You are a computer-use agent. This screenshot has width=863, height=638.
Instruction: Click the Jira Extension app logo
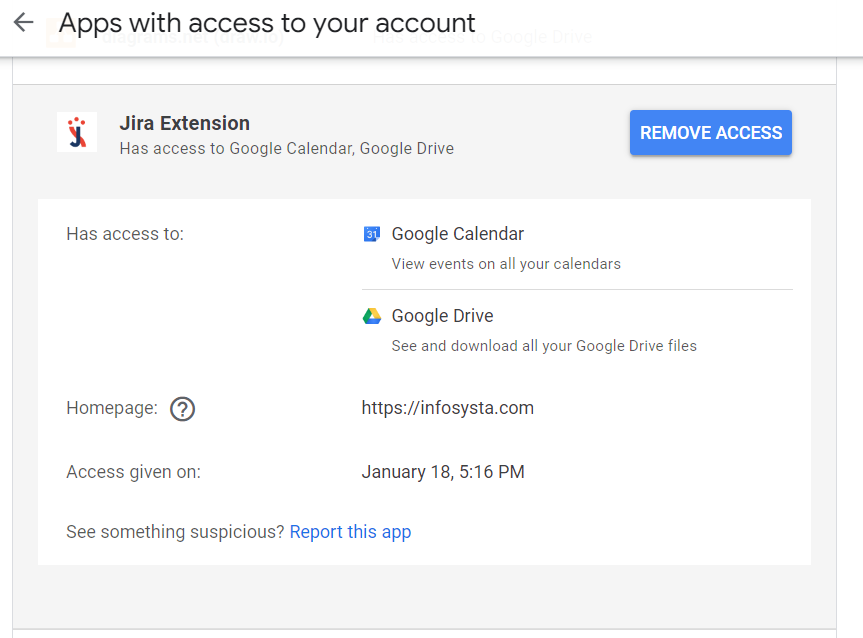tap(77, 132)
